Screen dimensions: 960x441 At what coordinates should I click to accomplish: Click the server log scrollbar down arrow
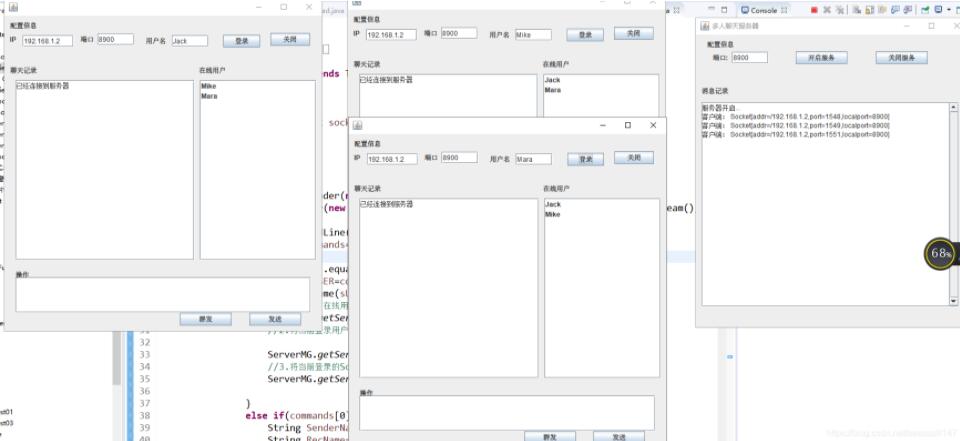953,301
